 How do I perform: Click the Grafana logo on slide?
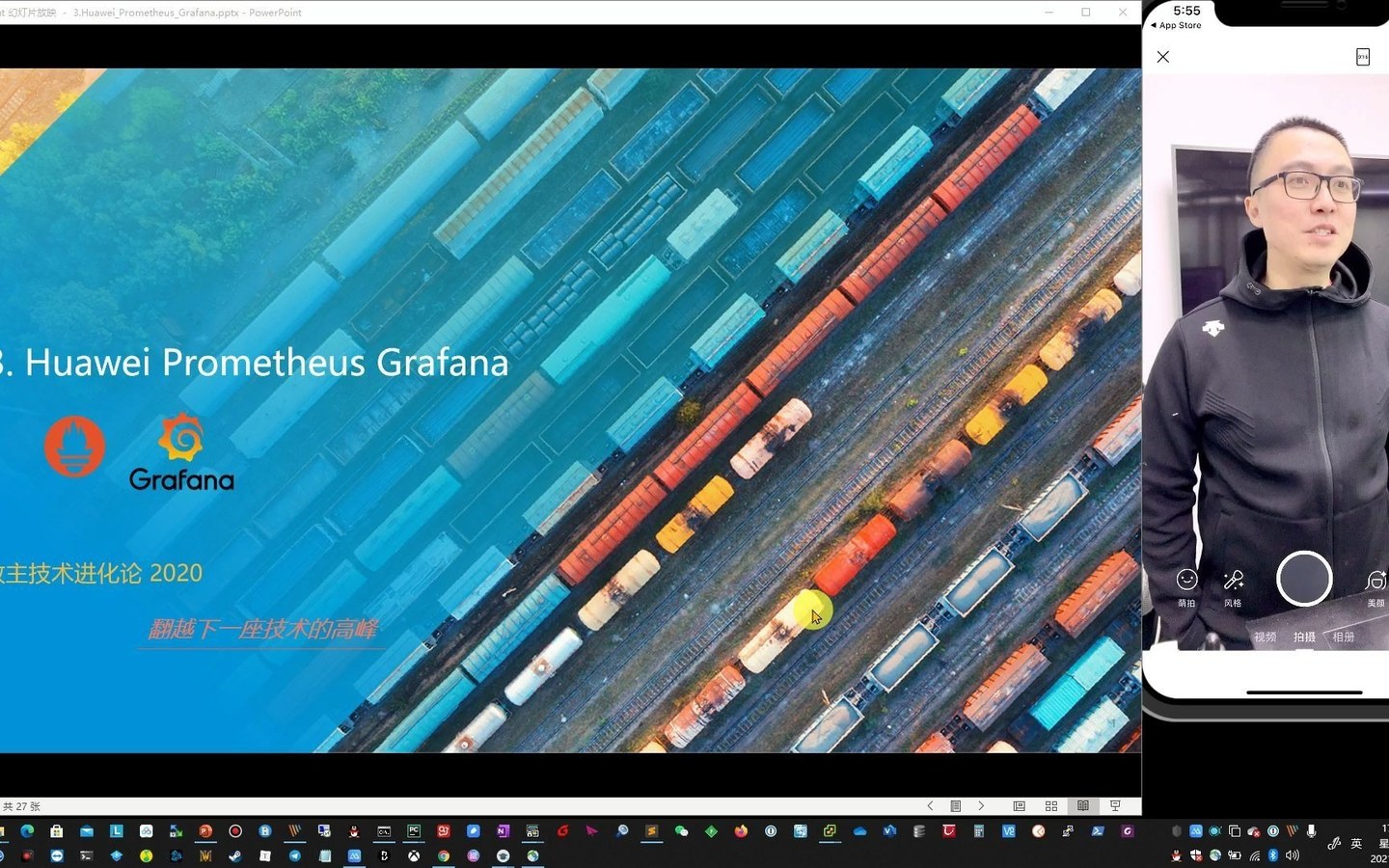pos(181,452)
